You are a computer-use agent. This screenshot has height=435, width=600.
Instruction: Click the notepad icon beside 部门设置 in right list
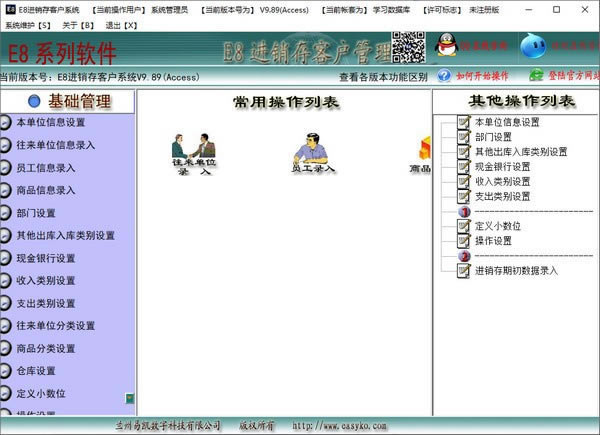tap(464, 137)
